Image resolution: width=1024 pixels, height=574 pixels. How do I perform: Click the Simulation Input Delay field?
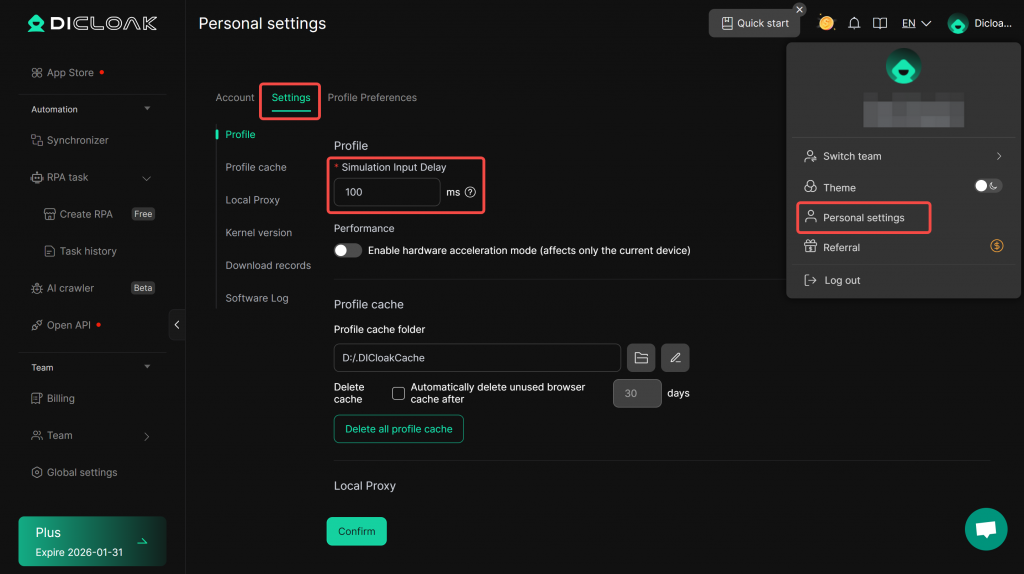pos(386,192)
